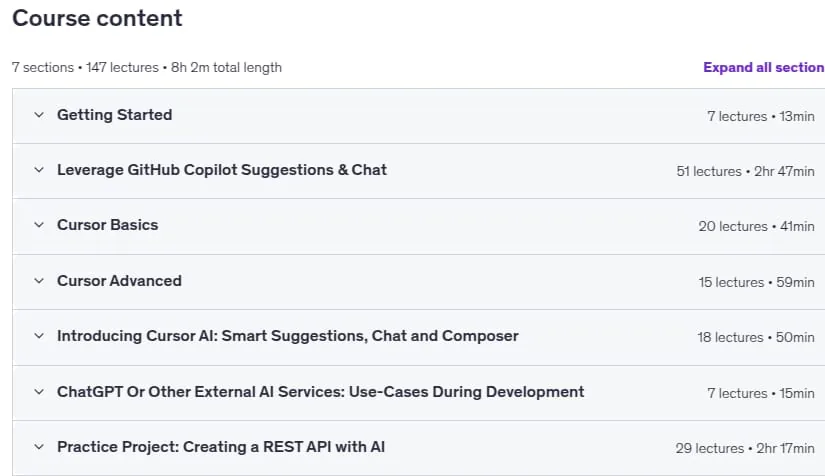825x476 pixels.
Task: Select the Cursor Advanced section title
Action: point(119,281)
